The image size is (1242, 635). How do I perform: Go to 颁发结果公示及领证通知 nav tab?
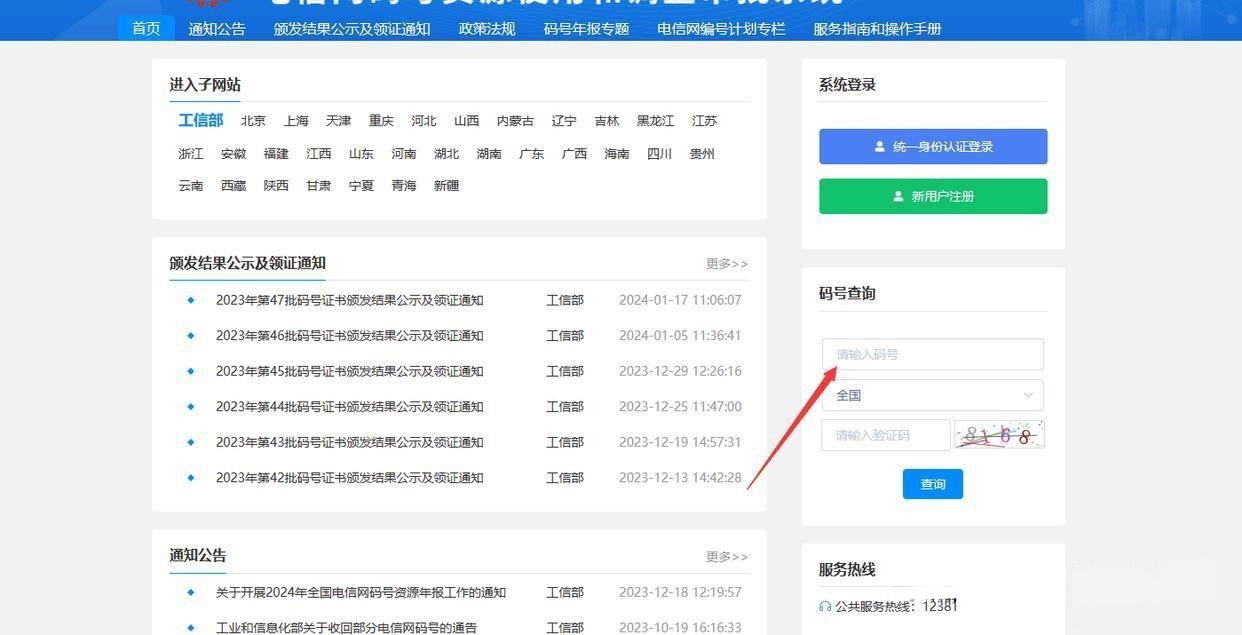pyautogui.click(x=352, y=29)
